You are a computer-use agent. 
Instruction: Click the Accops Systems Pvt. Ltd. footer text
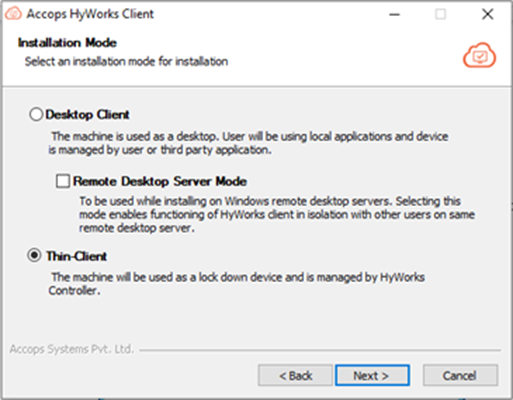[72, 349]
